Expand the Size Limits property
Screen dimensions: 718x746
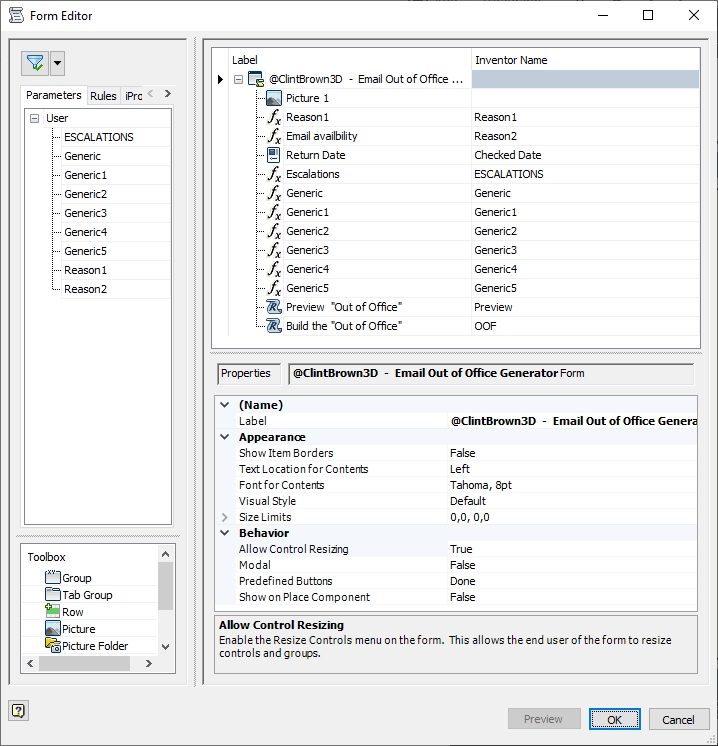[x=225, y=517]
